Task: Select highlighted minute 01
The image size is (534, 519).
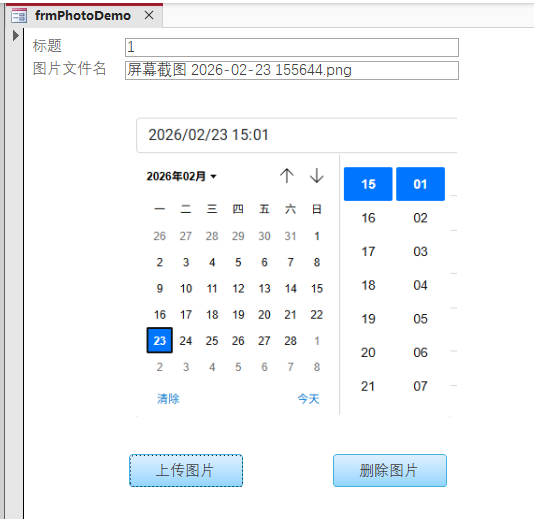Action: pyautogui.click(x=420, y=184)
